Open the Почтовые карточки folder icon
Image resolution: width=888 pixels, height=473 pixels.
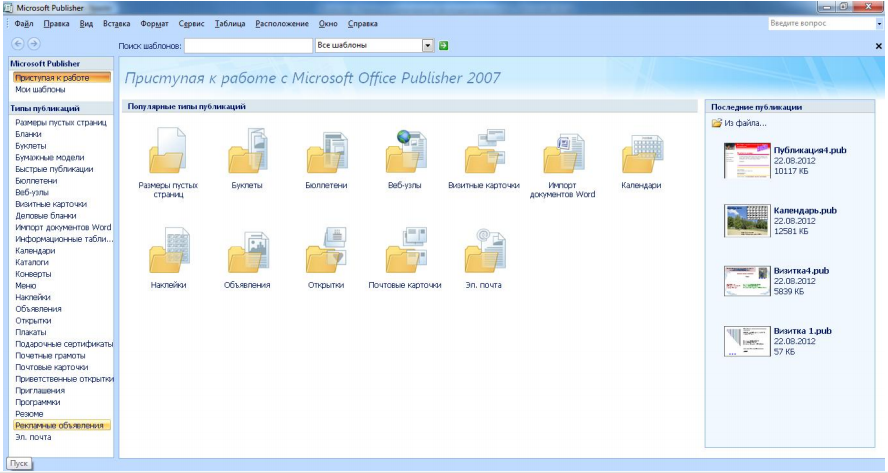pyautogui.click(x=405, y=250)
